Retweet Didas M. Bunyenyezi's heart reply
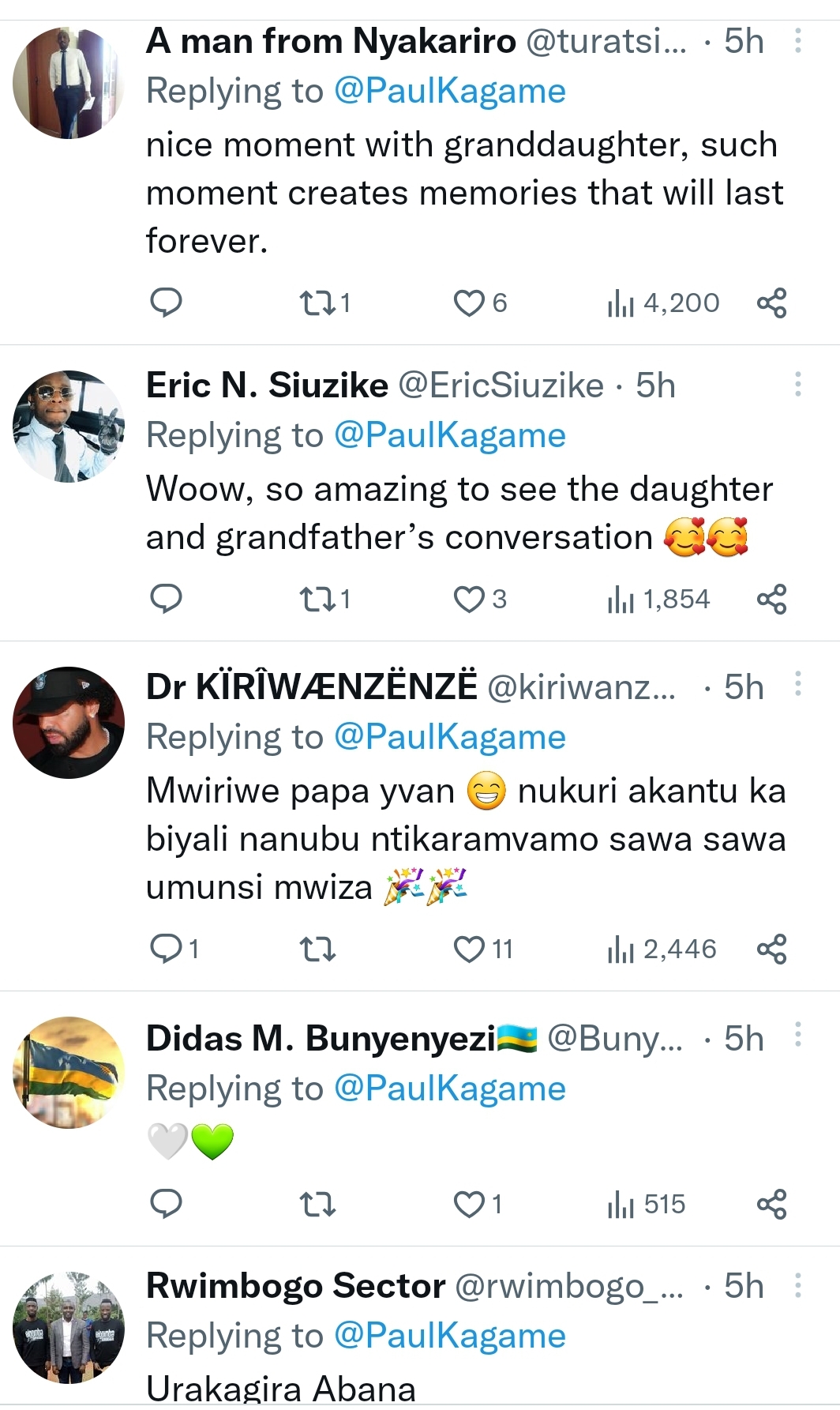The image size is (840, 1410). point(317,1205)
